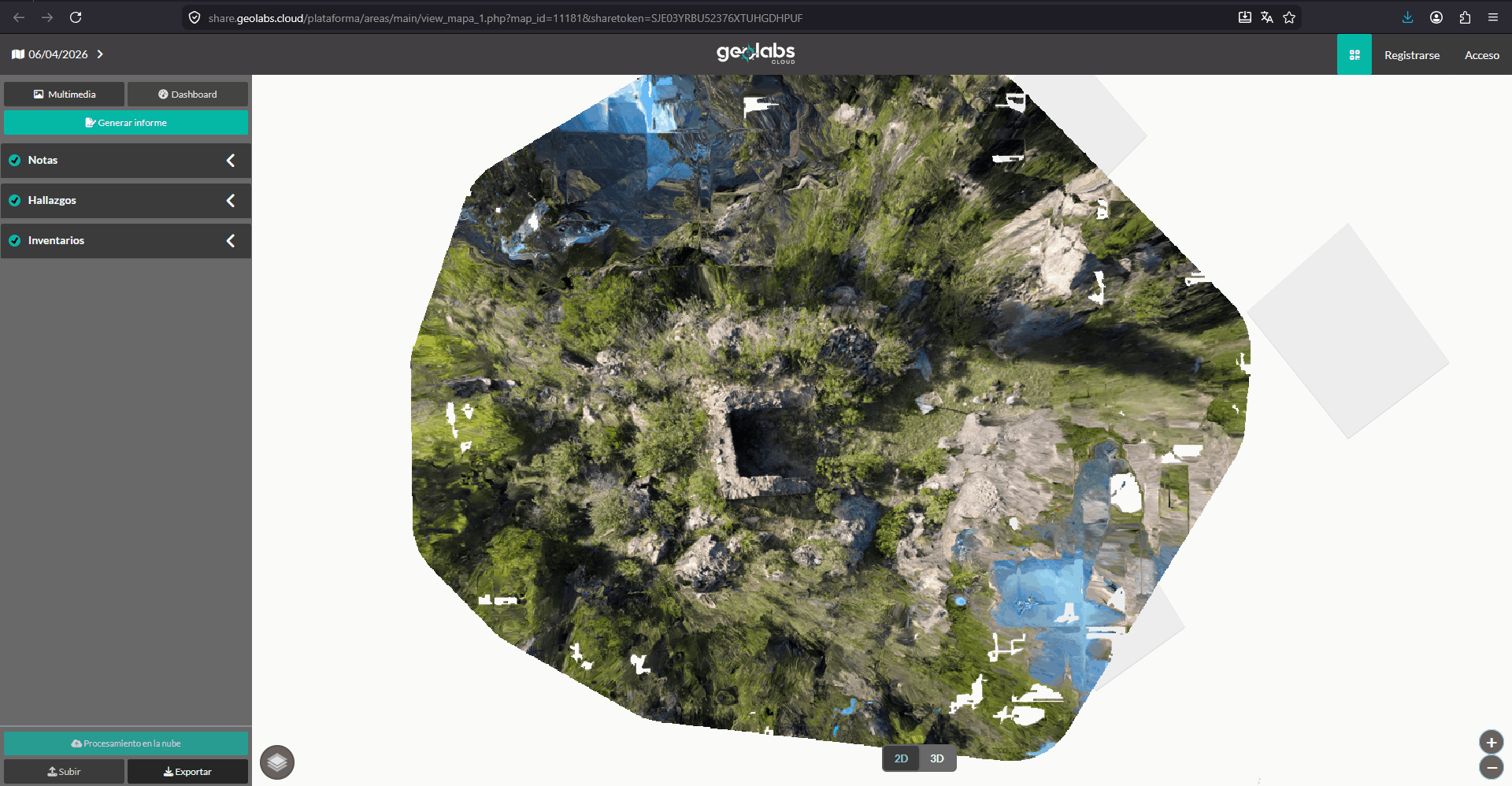Screen dimensions: 1512x786
Task: Open browser extensions puzzle icon
Action: pos(1465,17)
